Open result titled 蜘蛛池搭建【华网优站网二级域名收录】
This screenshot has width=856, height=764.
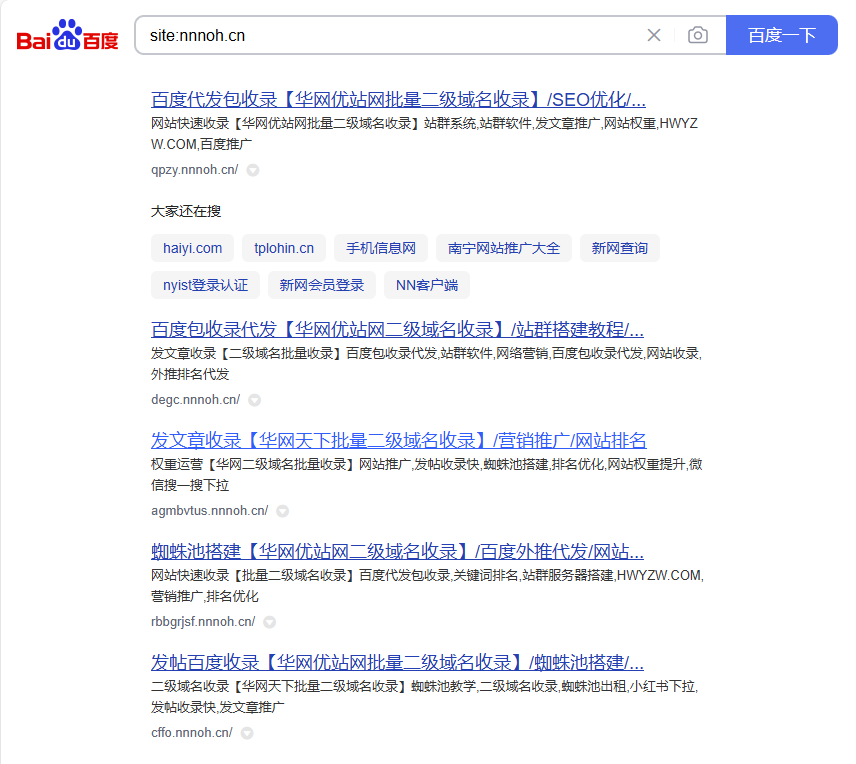[397, 551]
